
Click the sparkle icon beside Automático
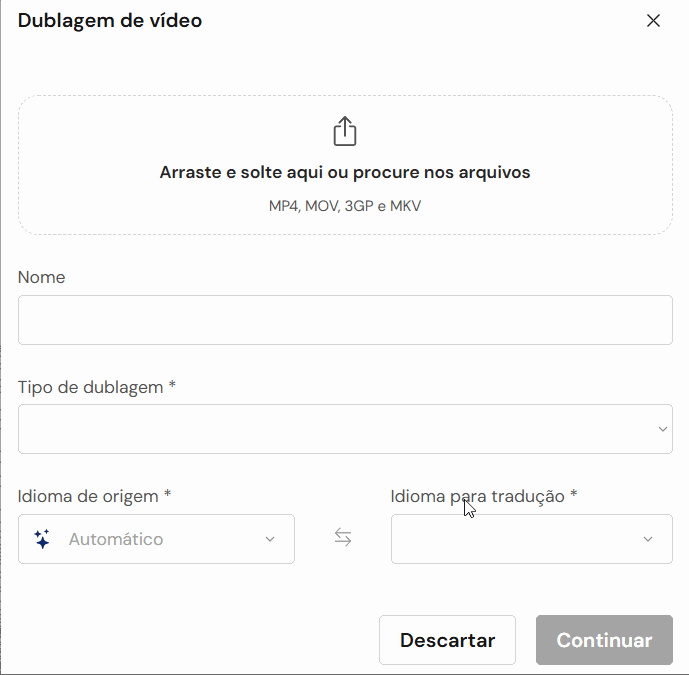pos(42,539)
